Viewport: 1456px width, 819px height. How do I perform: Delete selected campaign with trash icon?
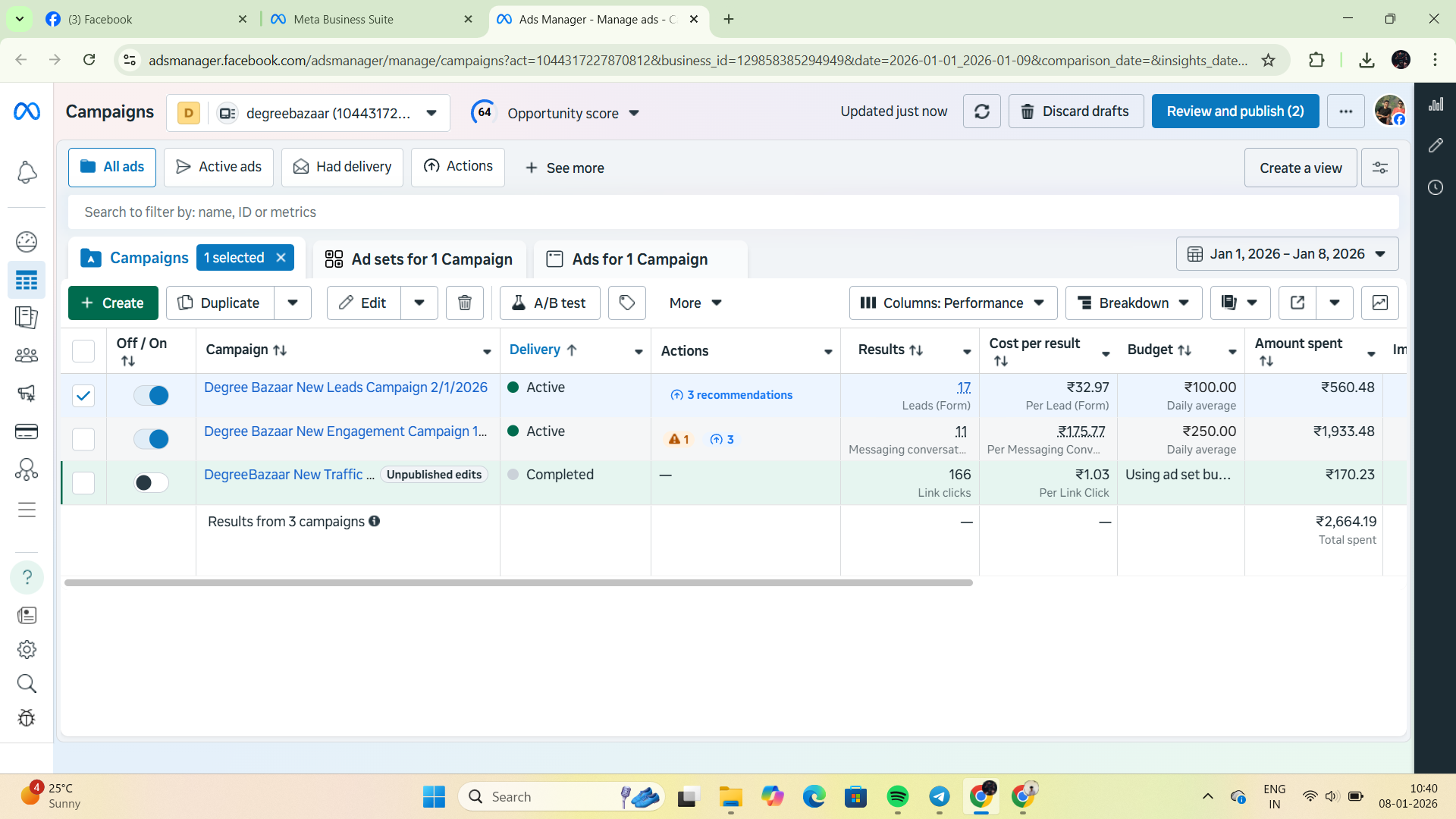click(x=465, y=303)
